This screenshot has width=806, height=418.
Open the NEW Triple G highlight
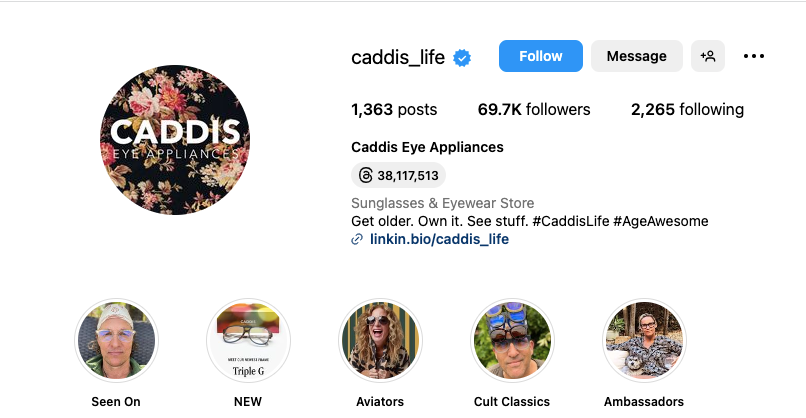[x=248, y=340]
